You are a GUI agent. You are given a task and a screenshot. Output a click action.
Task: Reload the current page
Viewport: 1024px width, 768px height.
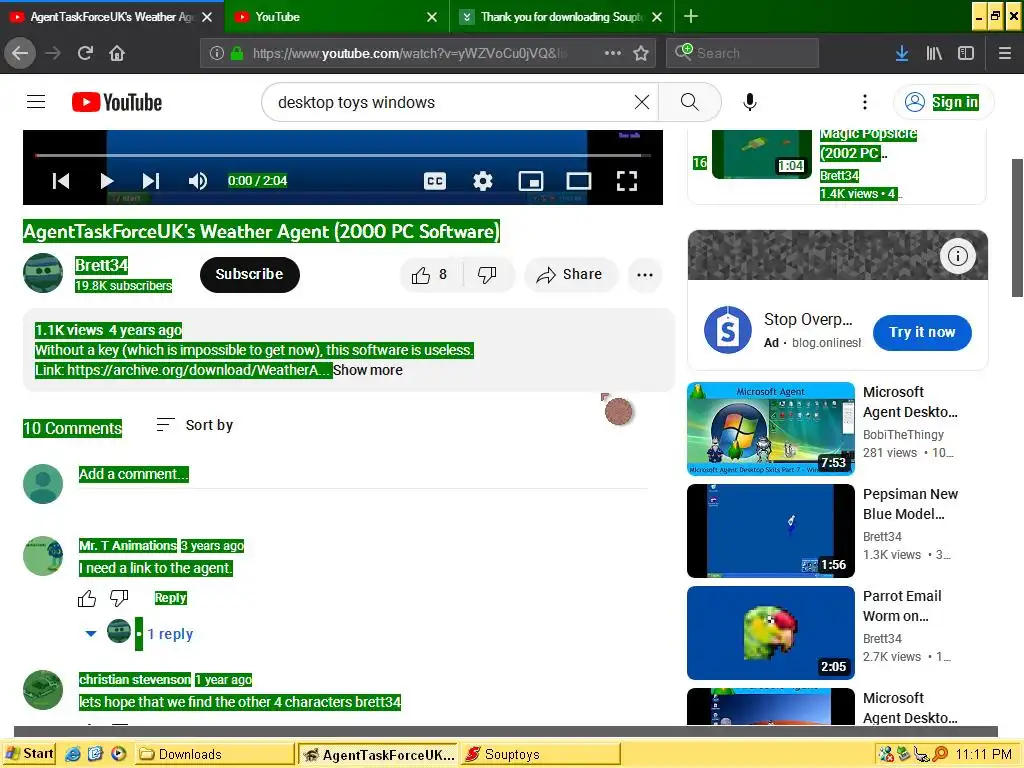[85, 53]
